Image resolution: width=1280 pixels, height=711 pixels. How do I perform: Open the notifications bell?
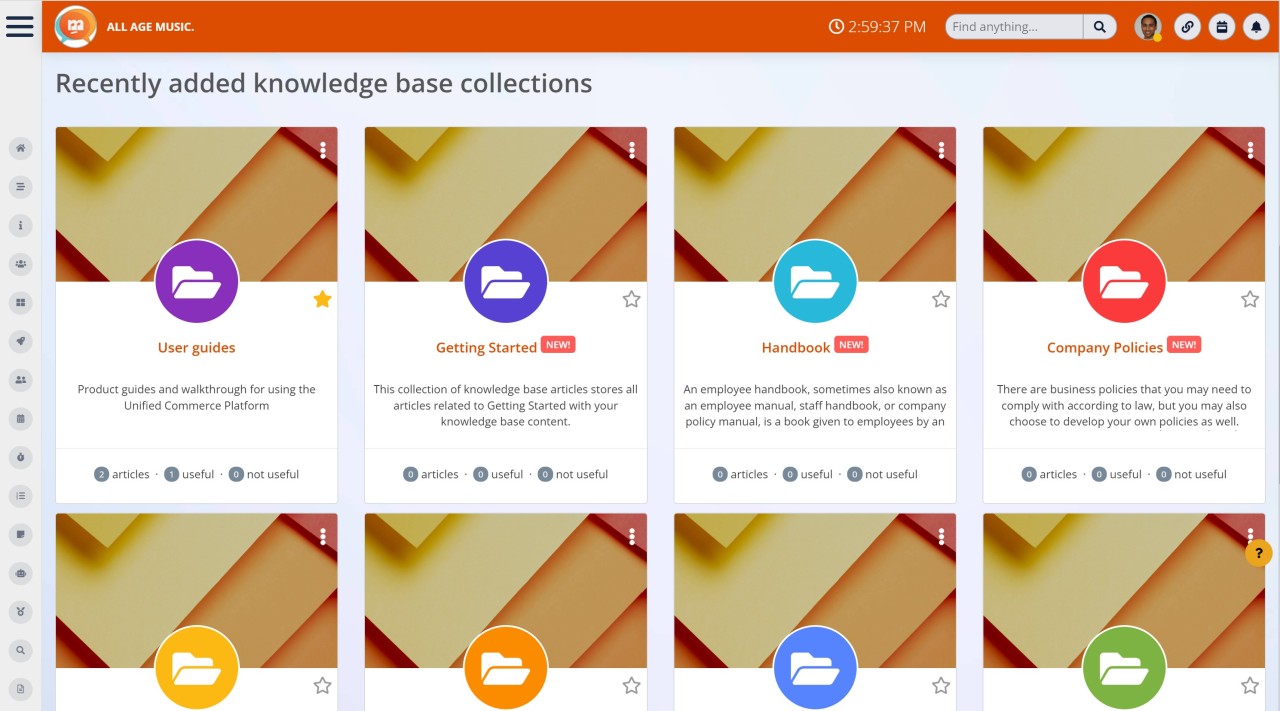tap(1256, 27)
